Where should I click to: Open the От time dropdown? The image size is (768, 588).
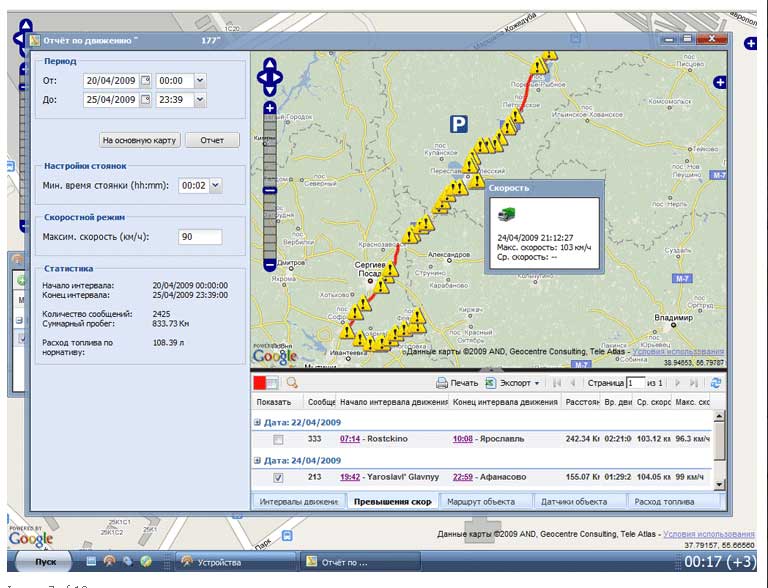(x=200, y=81)
